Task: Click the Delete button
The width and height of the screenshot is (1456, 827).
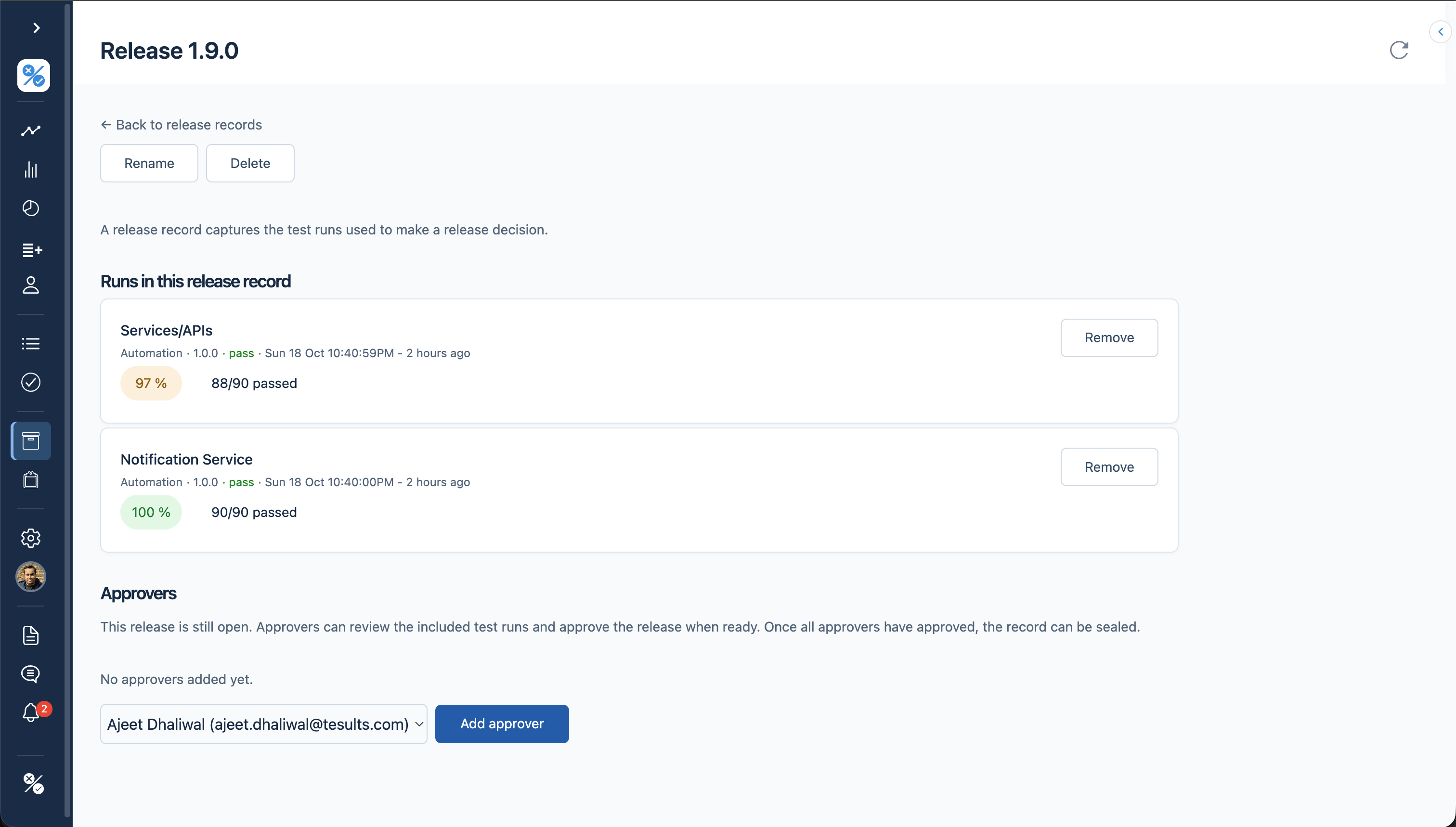Action: point(250,163)
